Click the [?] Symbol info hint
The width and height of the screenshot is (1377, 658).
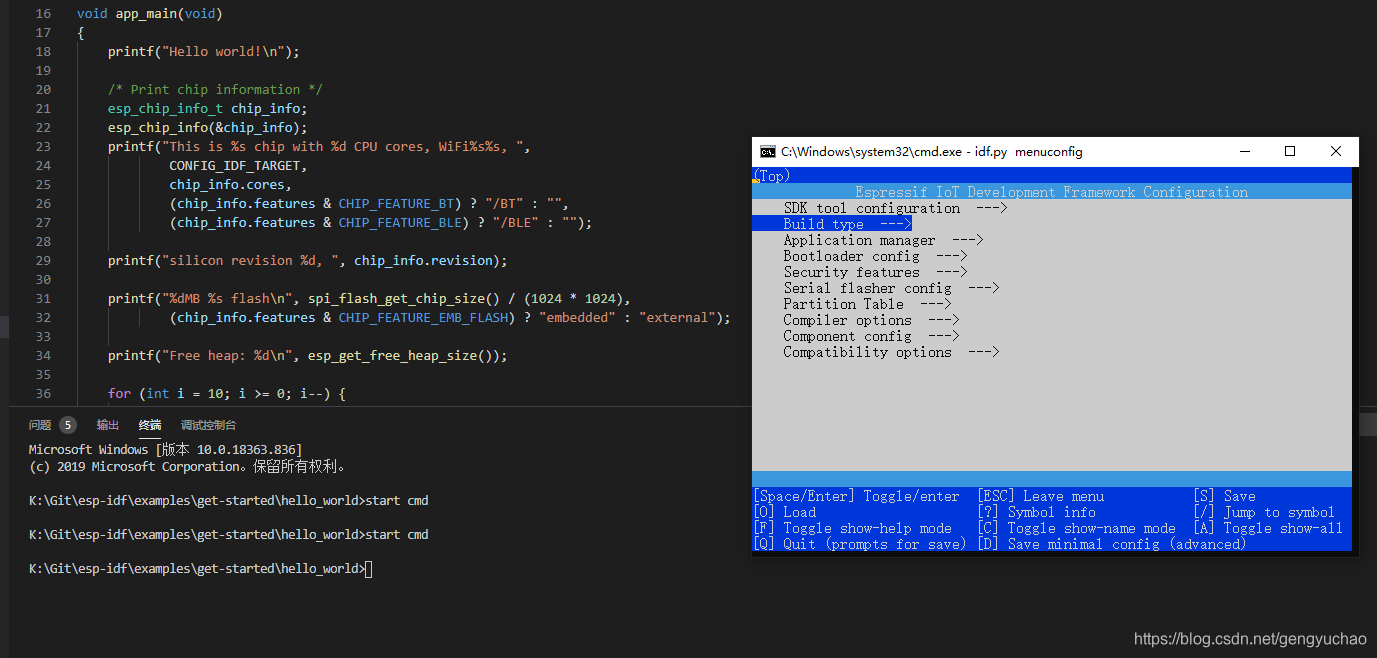tap(1036, 512)
